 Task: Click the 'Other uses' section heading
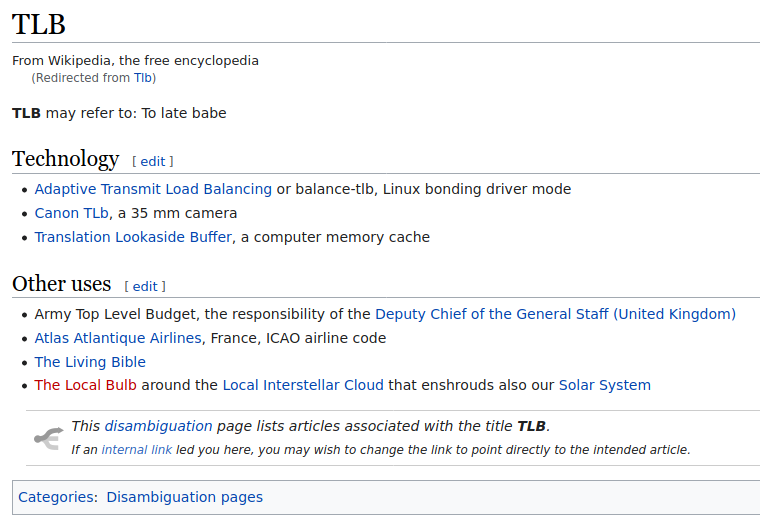[62, 284]
